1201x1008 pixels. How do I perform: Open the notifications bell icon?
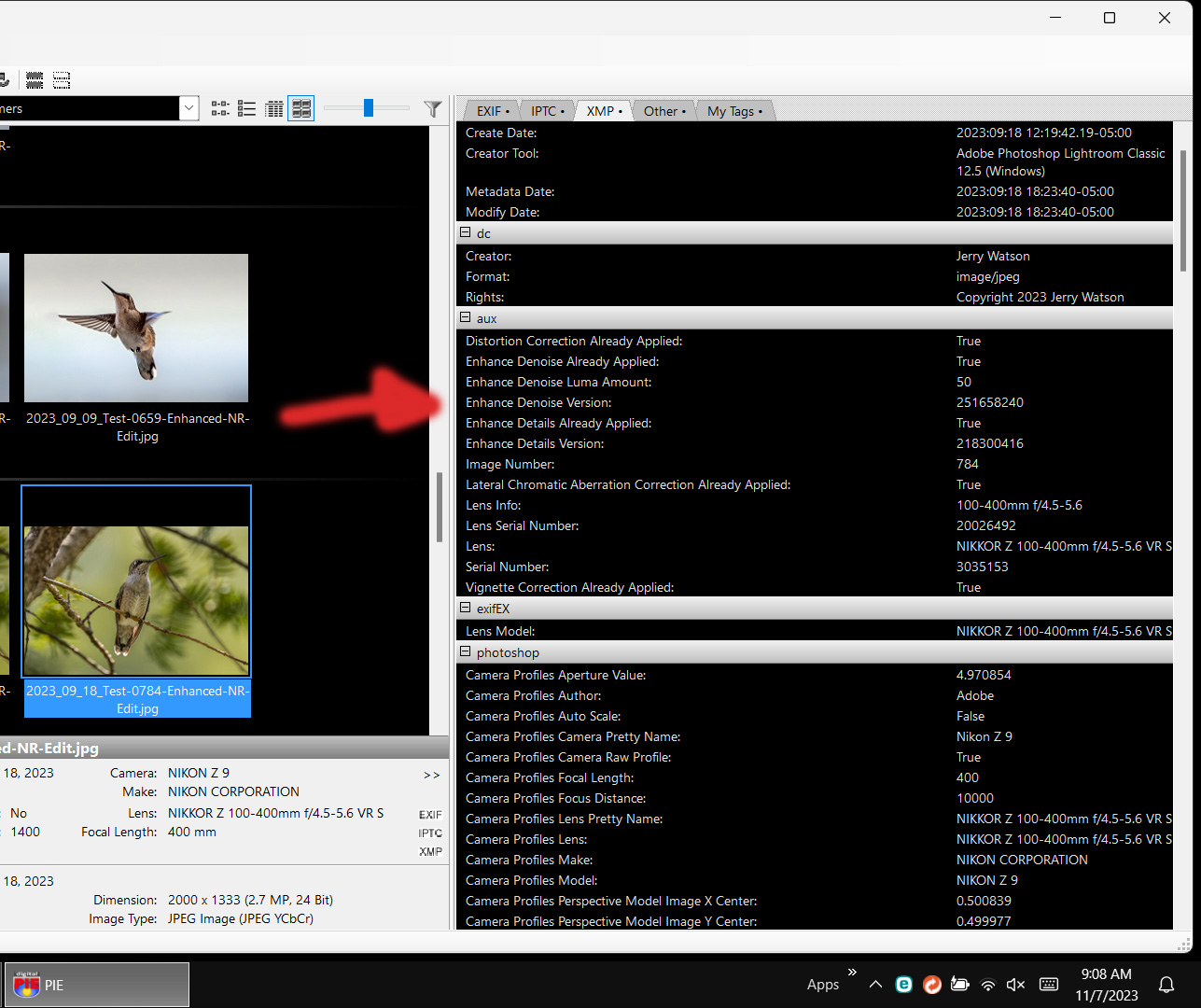(x=1166, y=985)
